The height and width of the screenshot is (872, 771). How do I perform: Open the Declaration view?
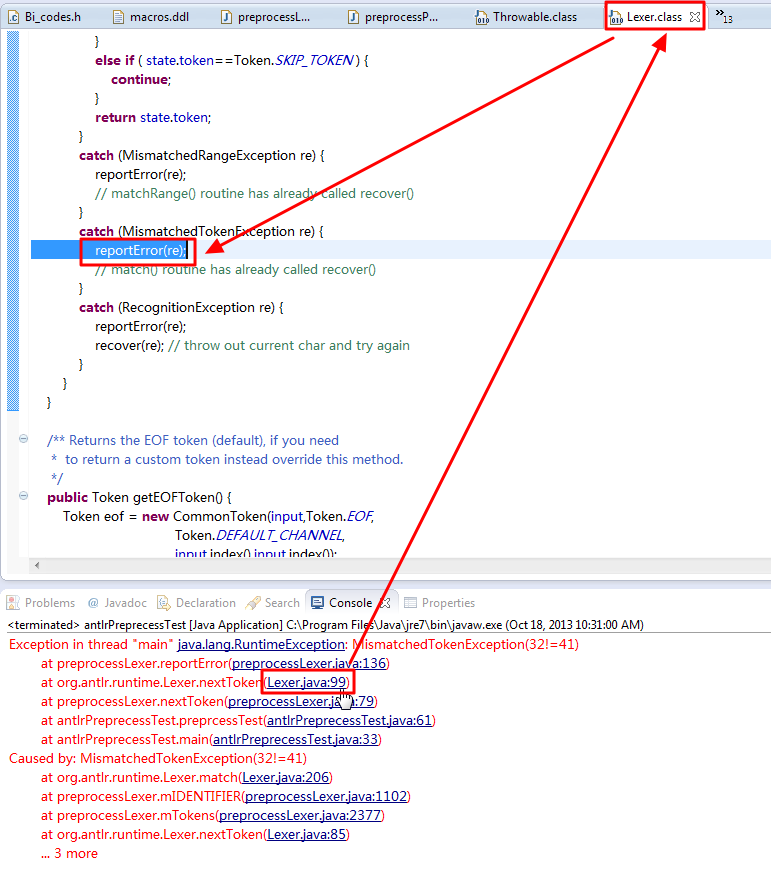click(x=196, y=603)
